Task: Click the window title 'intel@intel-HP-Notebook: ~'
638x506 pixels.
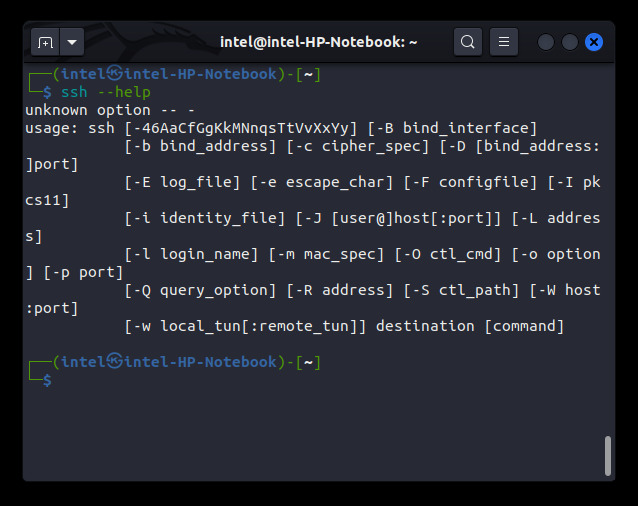Action: [x=319, y=42]
